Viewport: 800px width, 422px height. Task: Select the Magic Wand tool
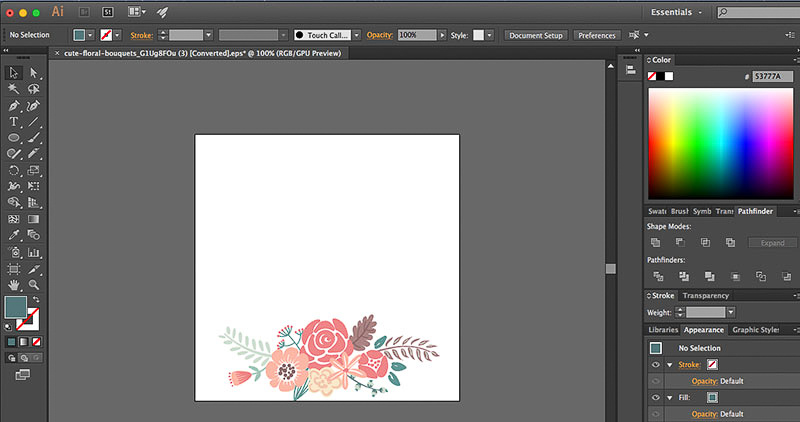click(14, 89)
